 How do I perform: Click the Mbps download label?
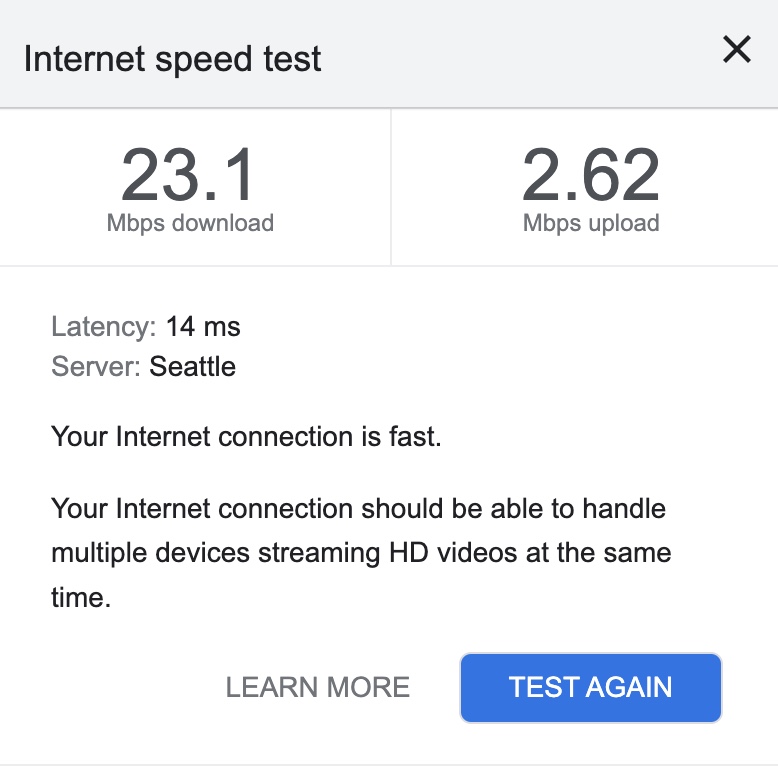(x=190, y=223)
